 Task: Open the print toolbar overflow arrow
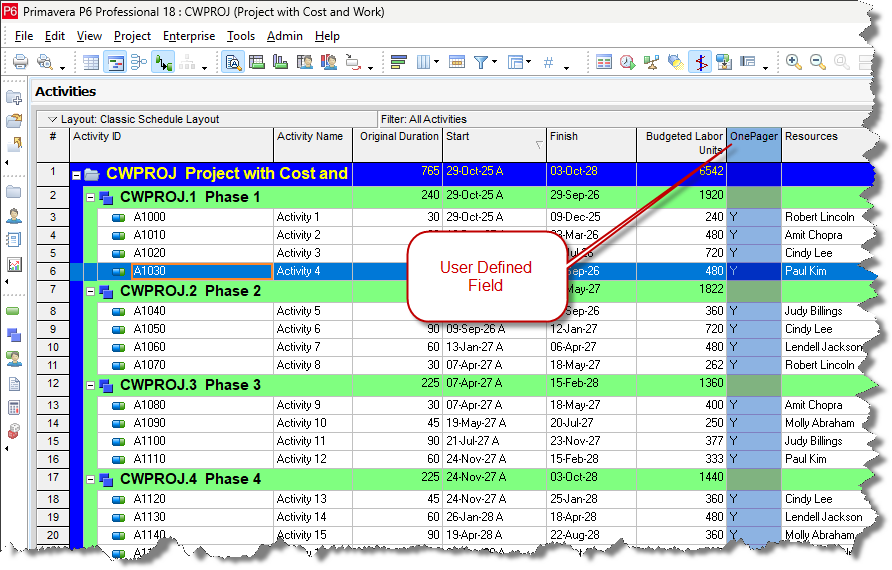click(62, 68)
